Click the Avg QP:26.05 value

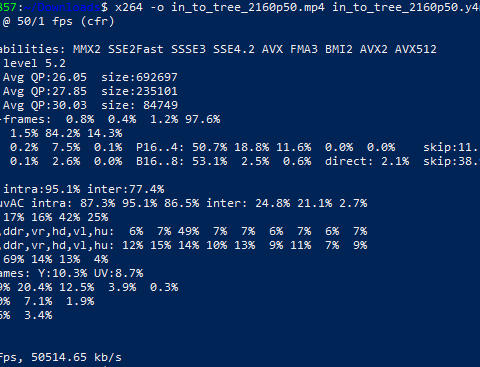tap(45, 77)
